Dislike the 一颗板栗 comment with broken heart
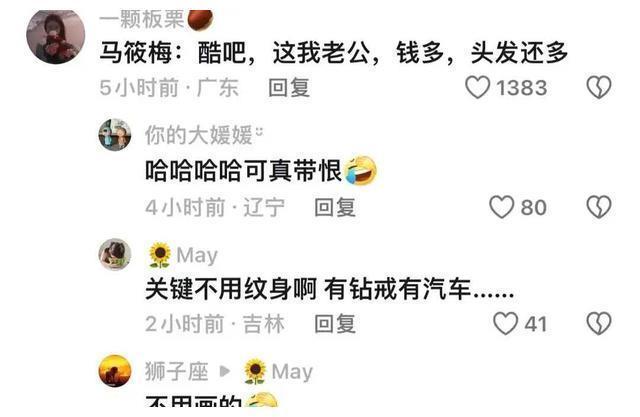 pyautogui.click(x=599, y=87)
